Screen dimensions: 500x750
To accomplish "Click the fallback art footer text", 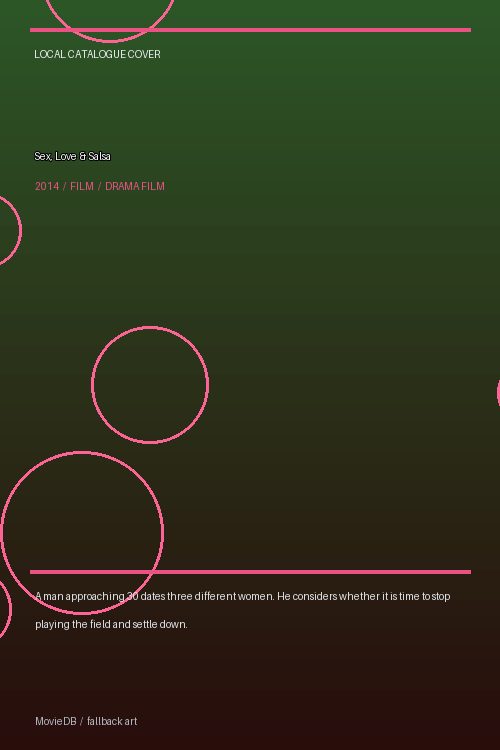I will (112, 721).
